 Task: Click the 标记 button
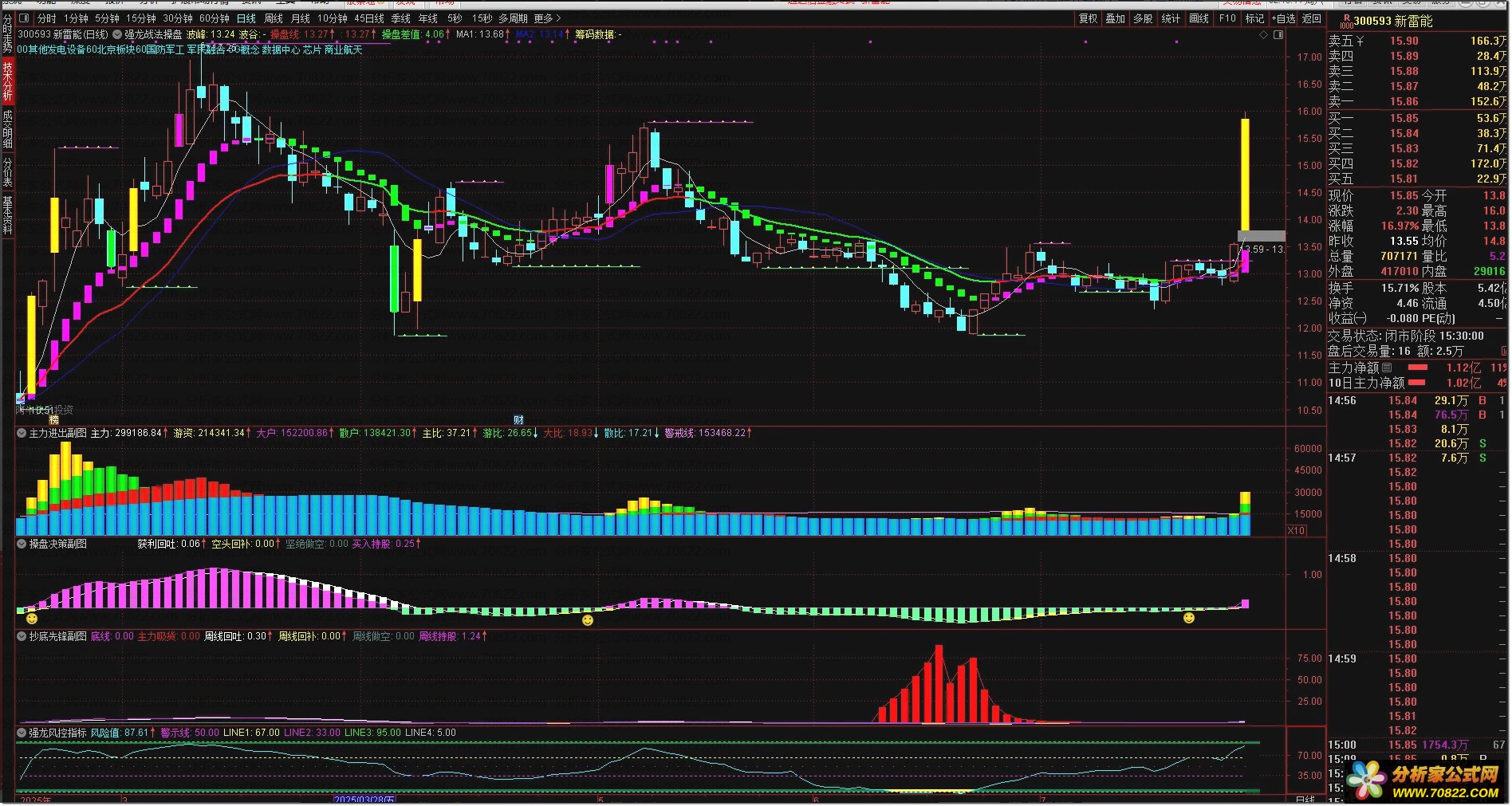click(1254, 18)
